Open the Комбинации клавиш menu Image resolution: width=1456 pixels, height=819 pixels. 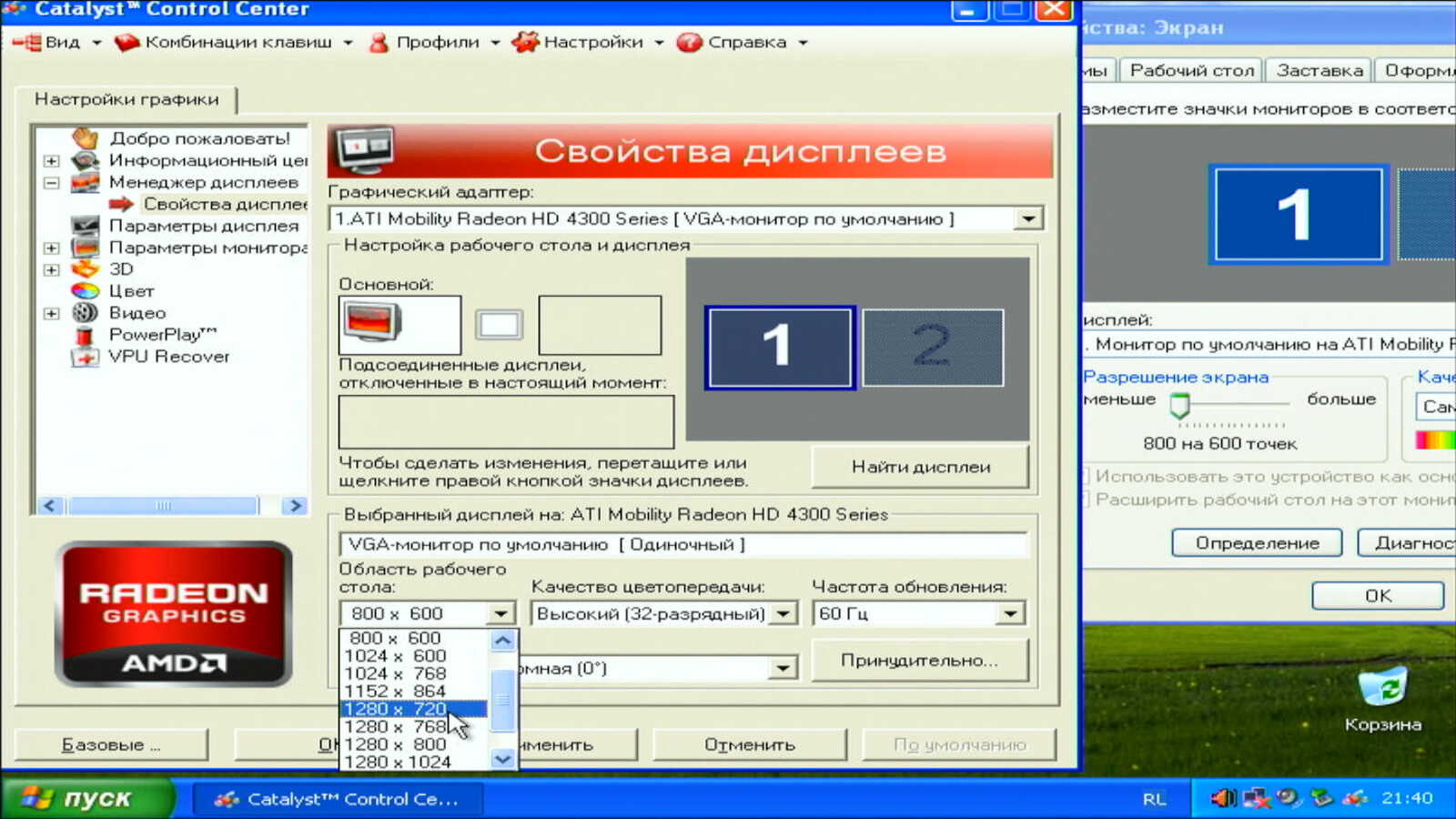point(234,42)
